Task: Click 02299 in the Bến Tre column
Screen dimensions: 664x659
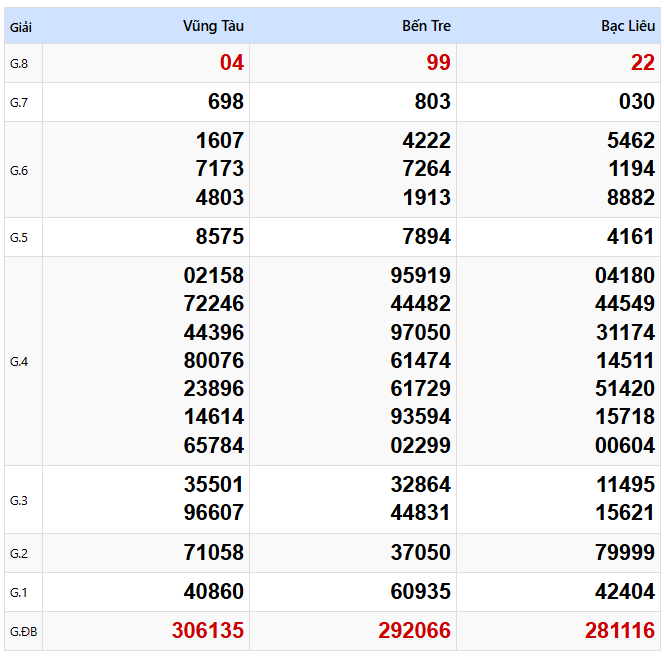Action: [x=421, y=446]
